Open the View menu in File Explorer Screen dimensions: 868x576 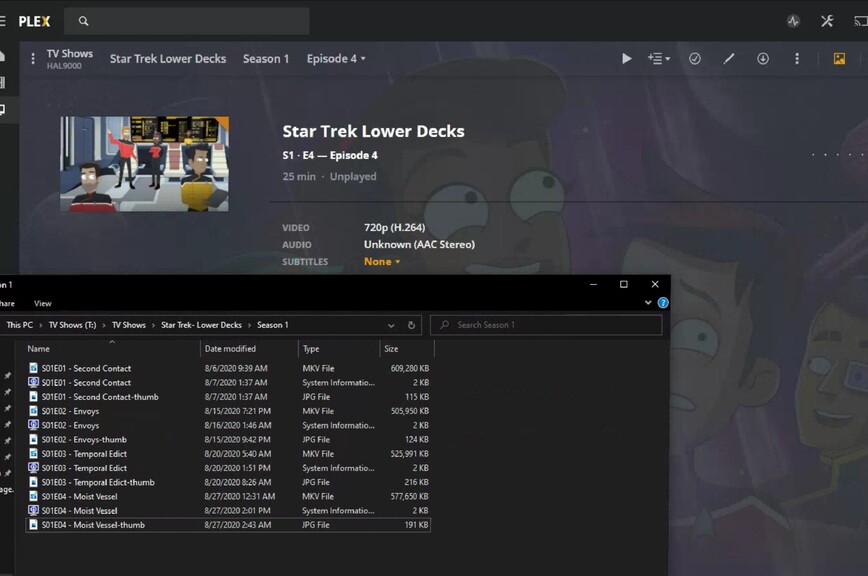(43, 303)
